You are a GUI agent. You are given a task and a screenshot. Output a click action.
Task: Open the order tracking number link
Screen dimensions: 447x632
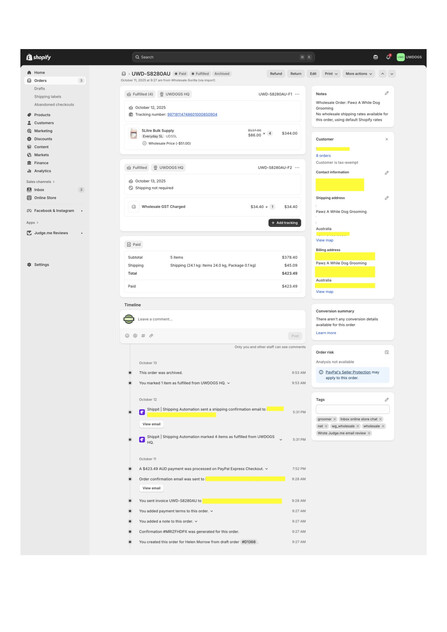click(x=192, y=115)
